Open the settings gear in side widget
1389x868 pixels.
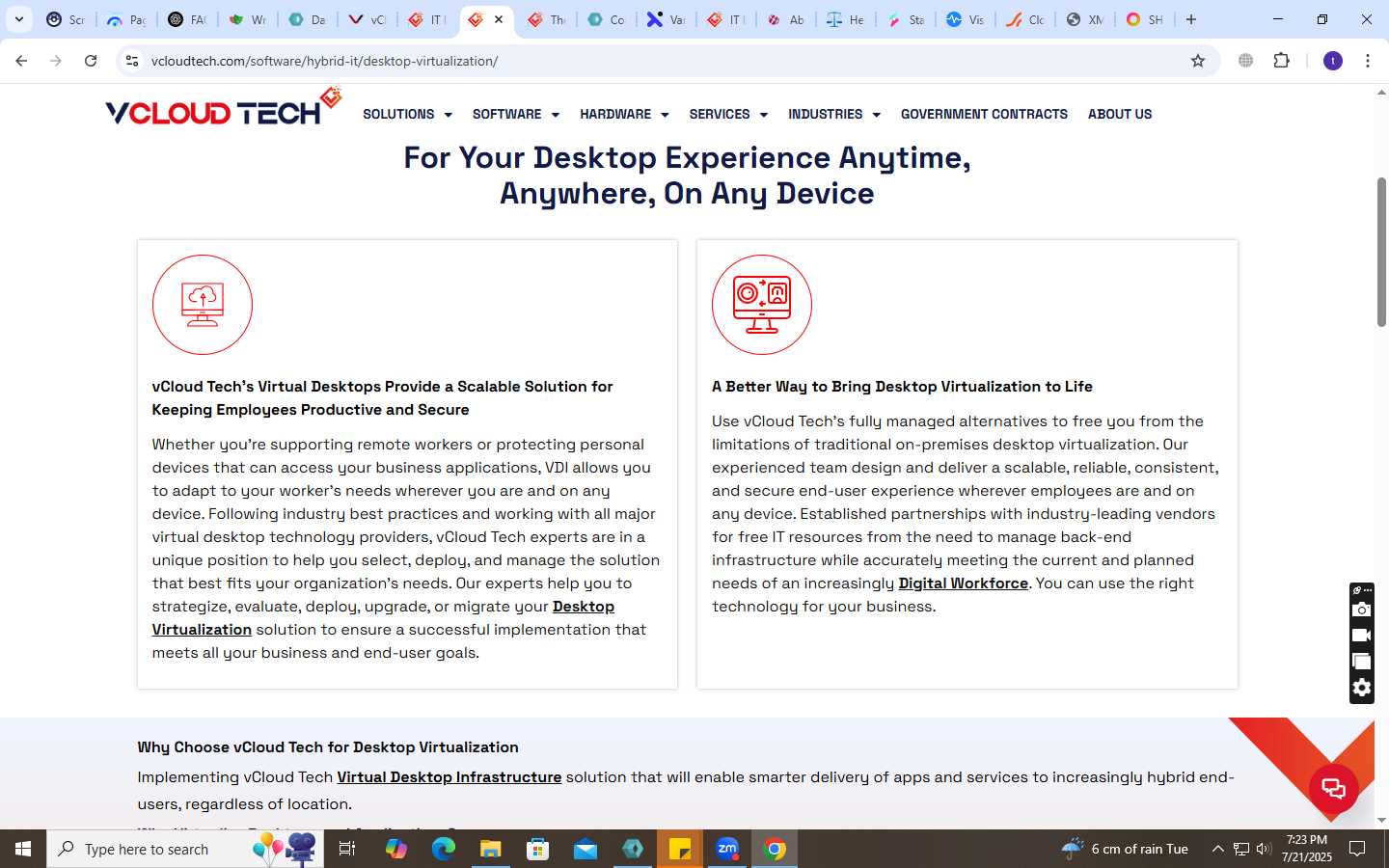click(1361, 688)
